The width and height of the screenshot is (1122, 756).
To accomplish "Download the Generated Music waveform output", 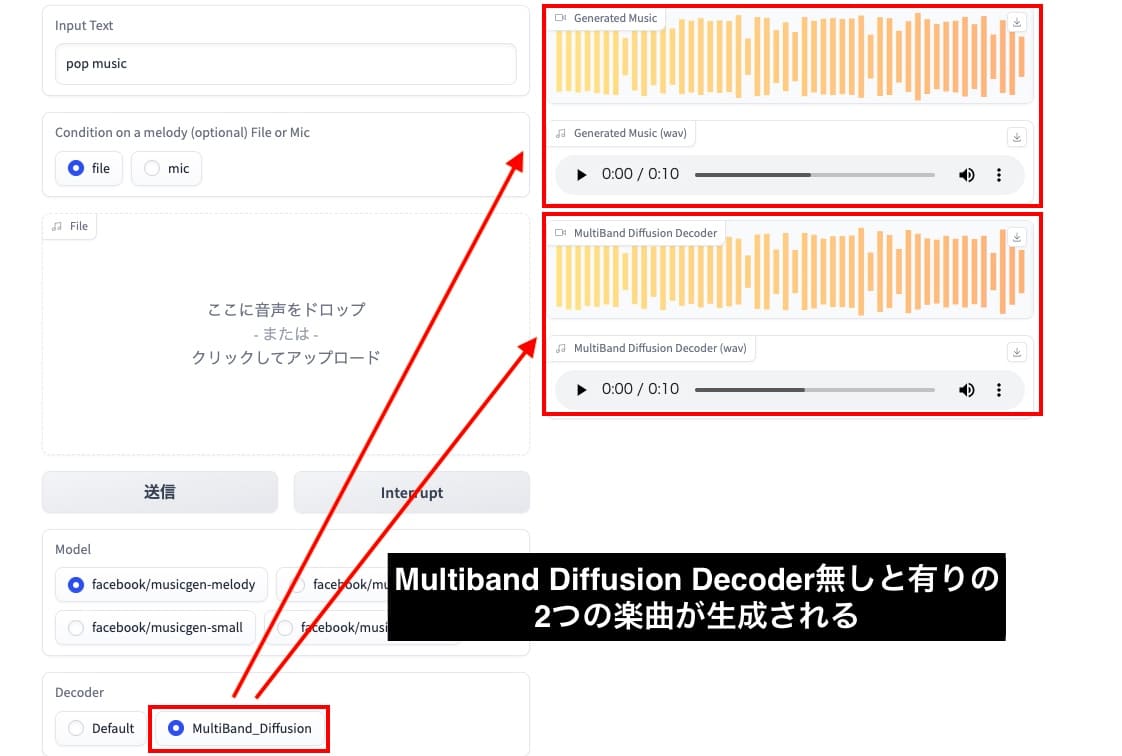I will tap(1017, 22).
